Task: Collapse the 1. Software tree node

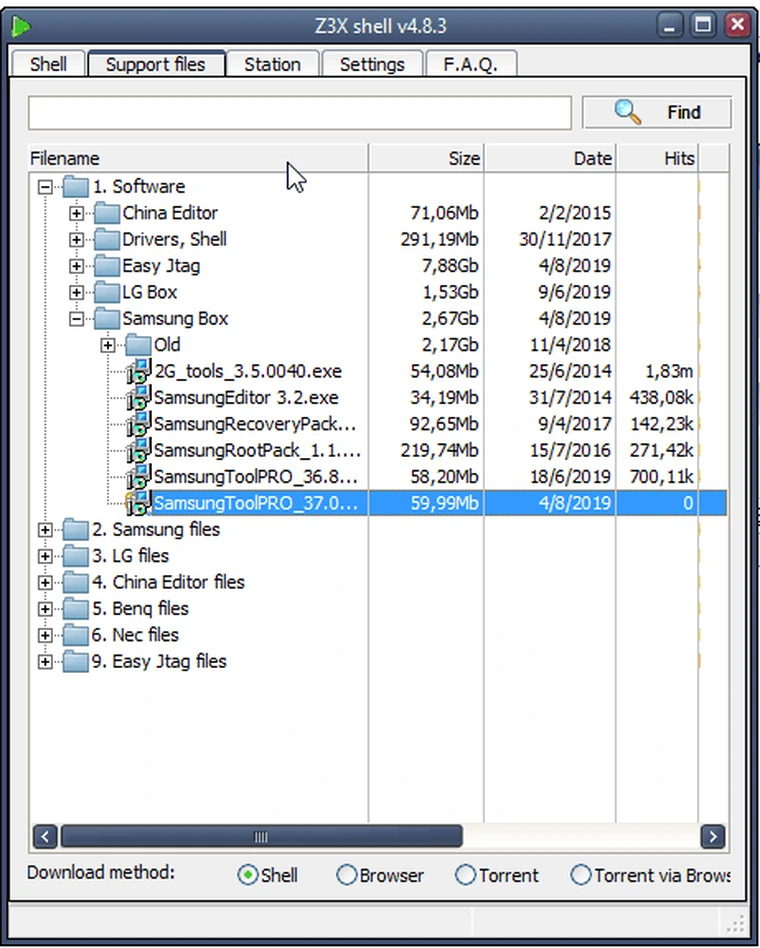Action: point(45,187)
